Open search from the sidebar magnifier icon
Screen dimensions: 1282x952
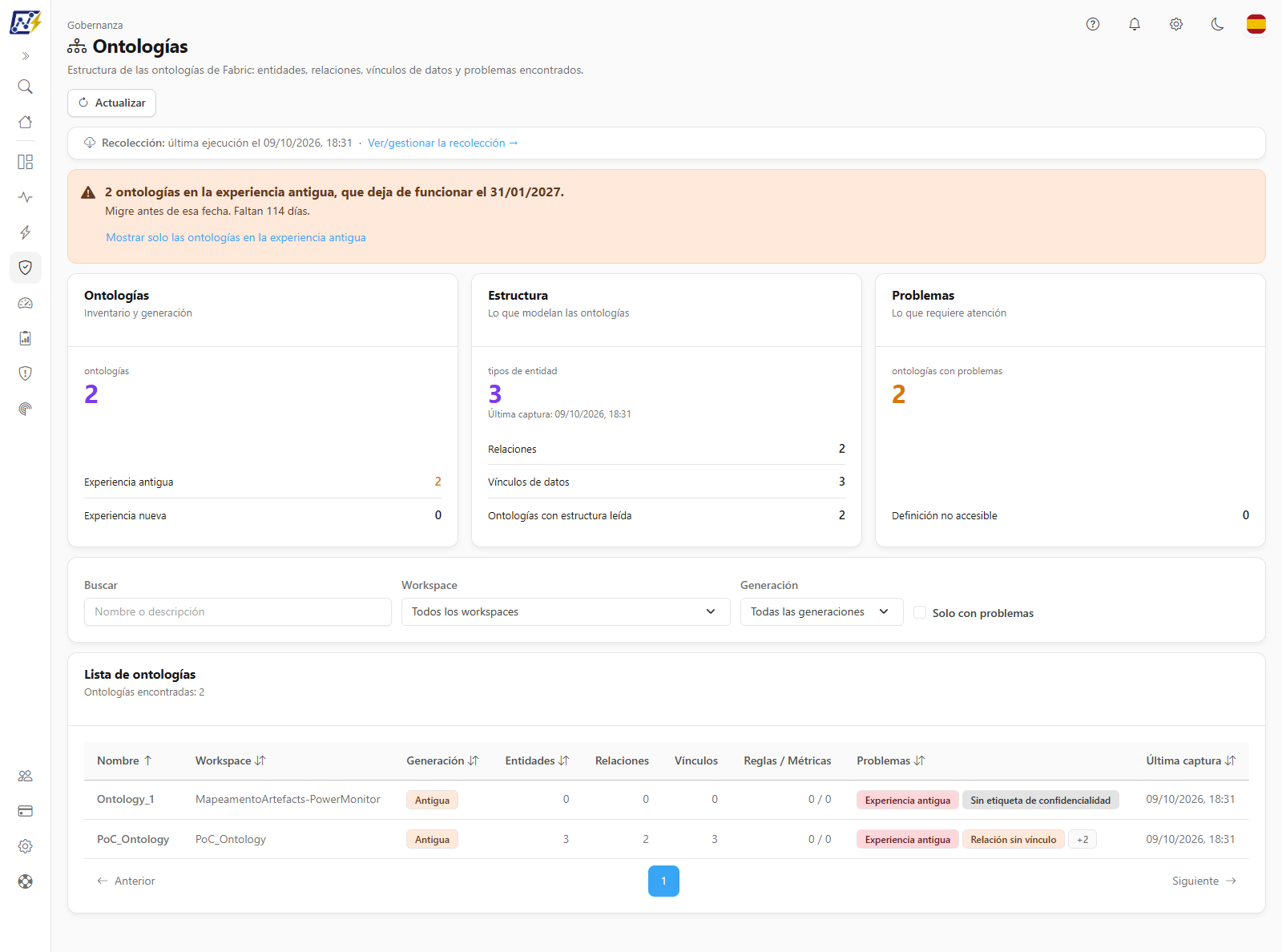coord(26,87)
